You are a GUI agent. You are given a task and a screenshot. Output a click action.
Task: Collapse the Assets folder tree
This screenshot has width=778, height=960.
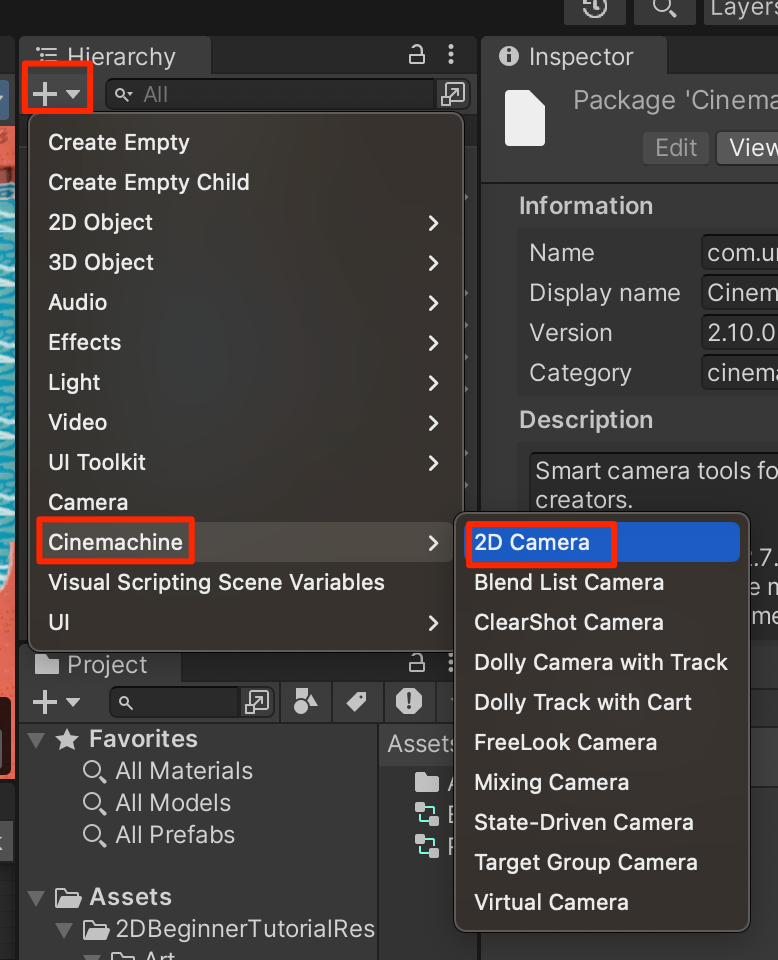37,898
